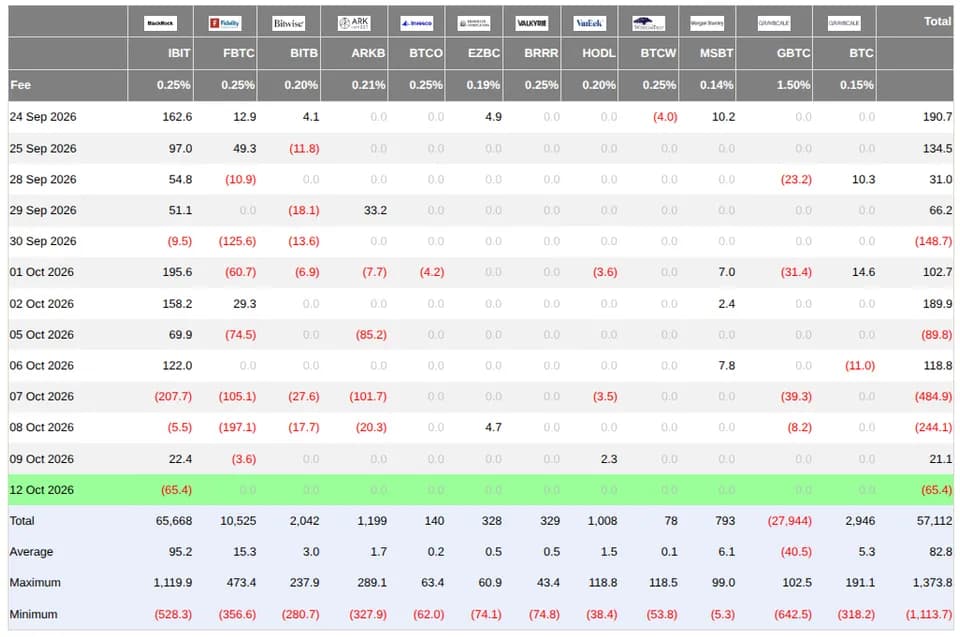The width and height of the screenshot is (960, 637).
Task: Select the 162.6 IBIT value for 24 Sep
Action: 177,117
